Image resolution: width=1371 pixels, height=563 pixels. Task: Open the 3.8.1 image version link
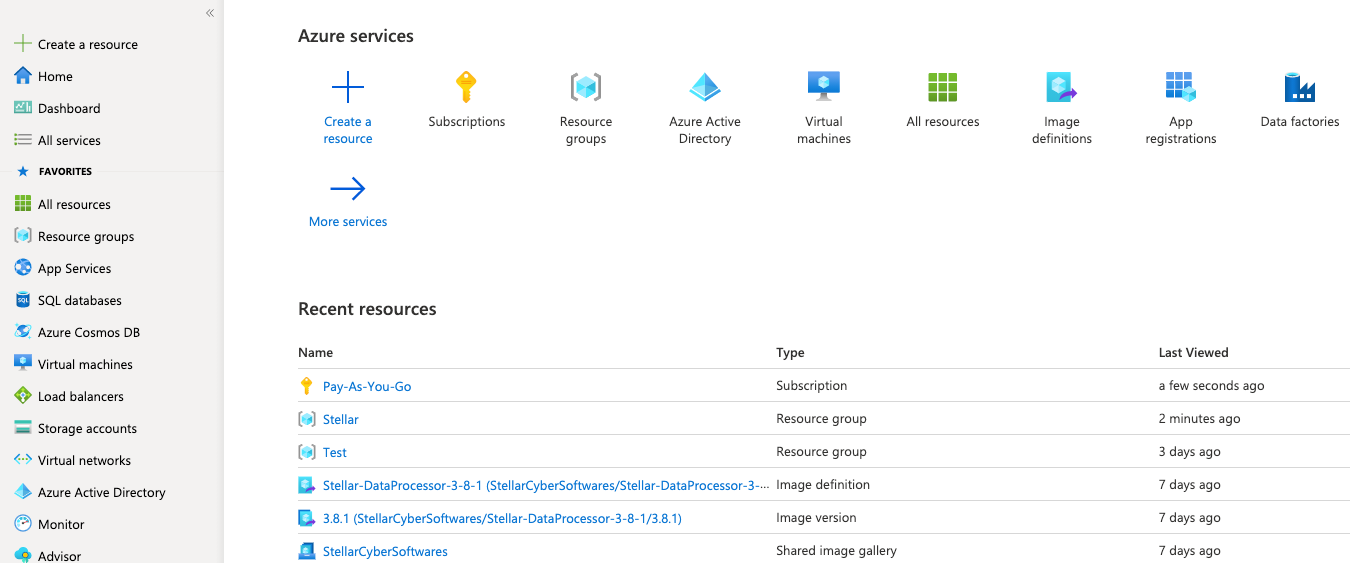click(x=501, y=518)
